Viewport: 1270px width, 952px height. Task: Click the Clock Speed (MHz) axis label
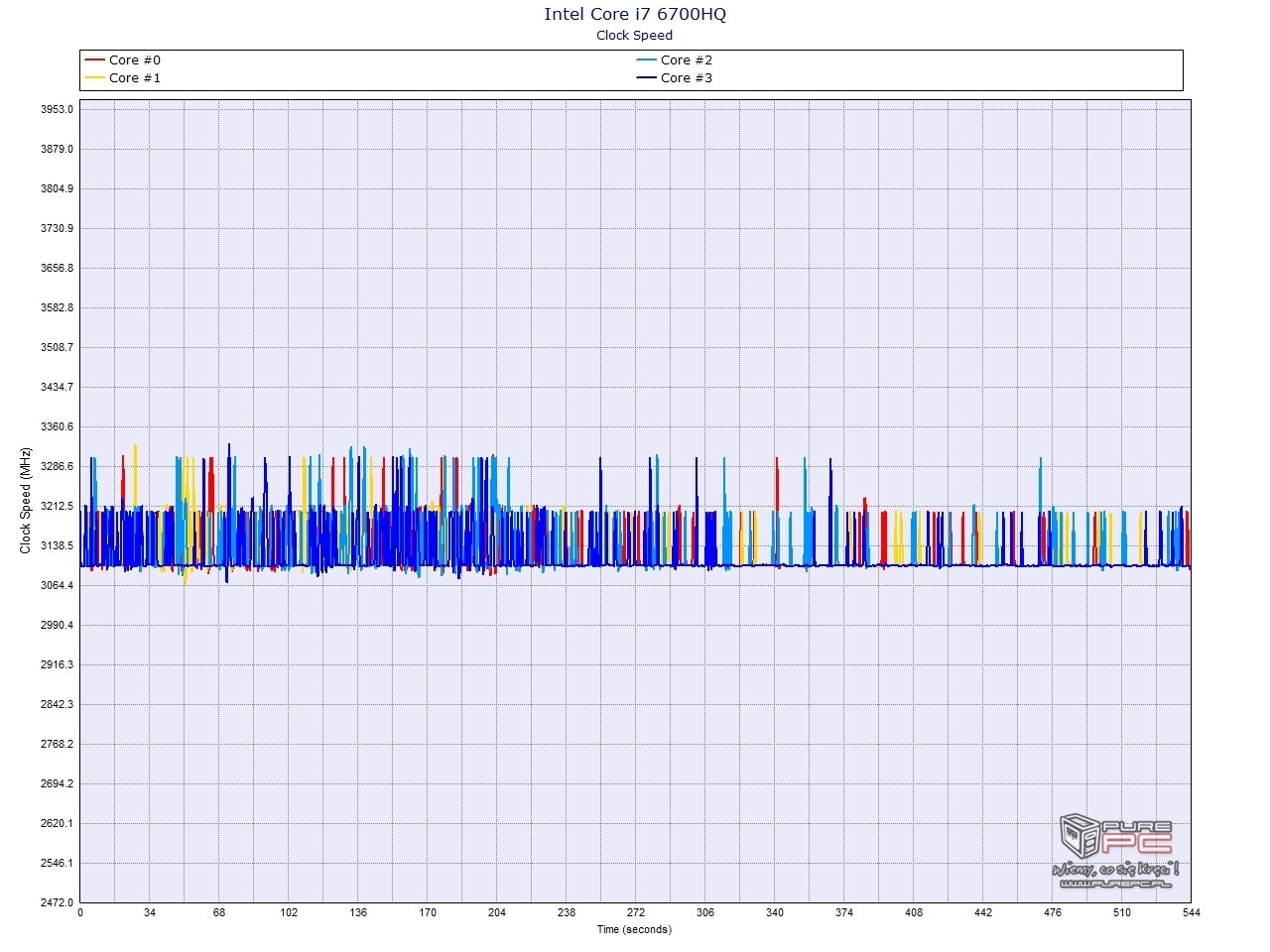pos(26,501)
